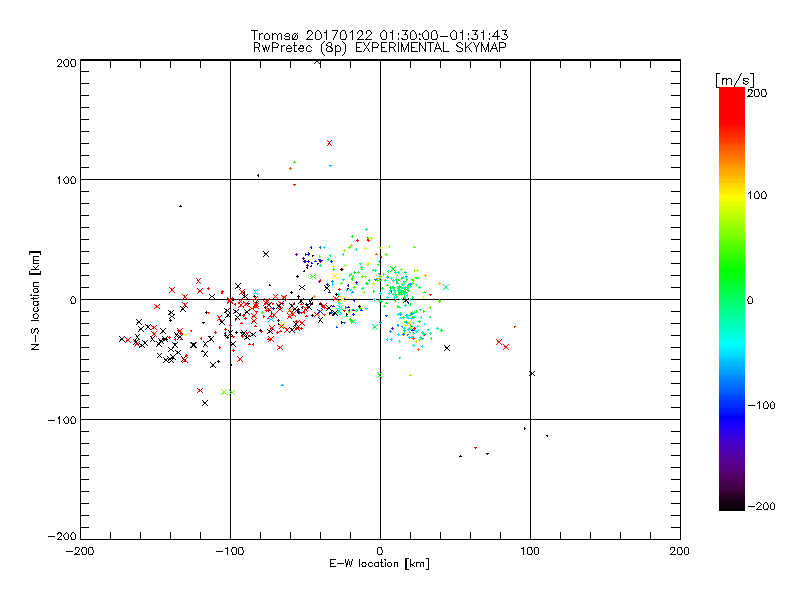Select the colorbar label '-200' beside black
This screenshot has width=800, height=600.
point(761,506)
